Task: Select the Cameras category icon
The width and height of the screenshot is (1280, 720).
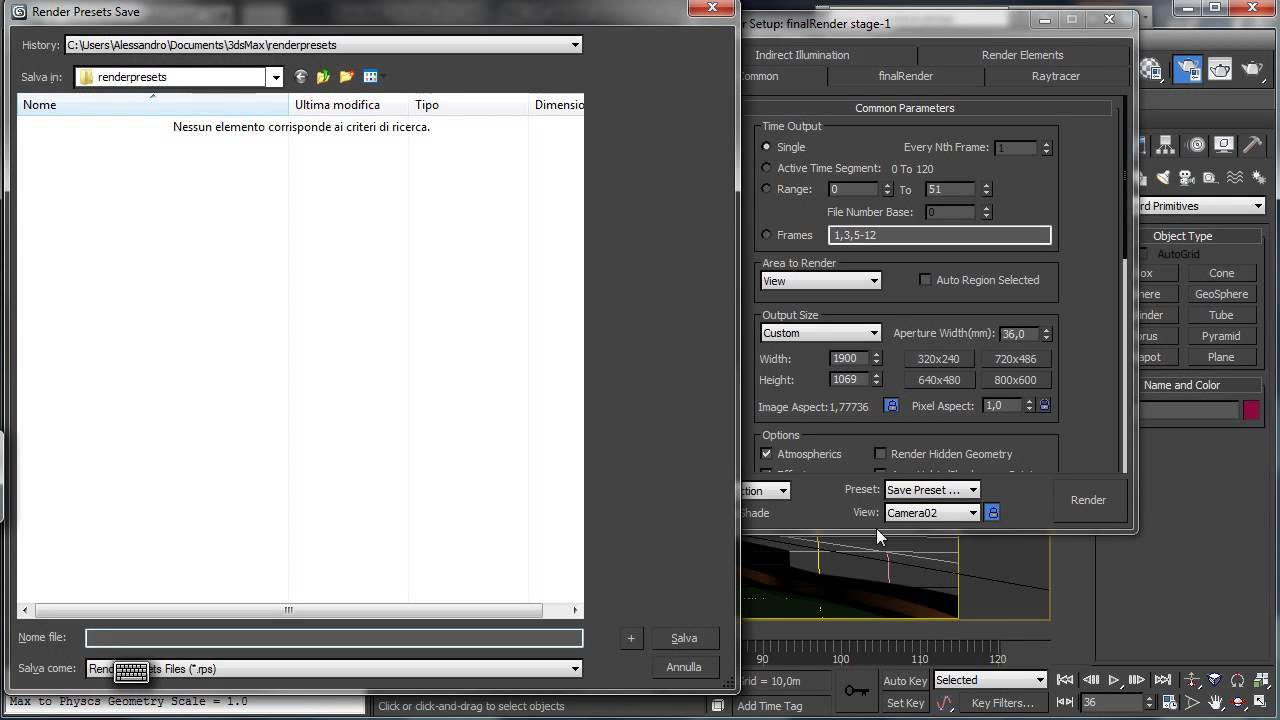Action: (1186, 178)
